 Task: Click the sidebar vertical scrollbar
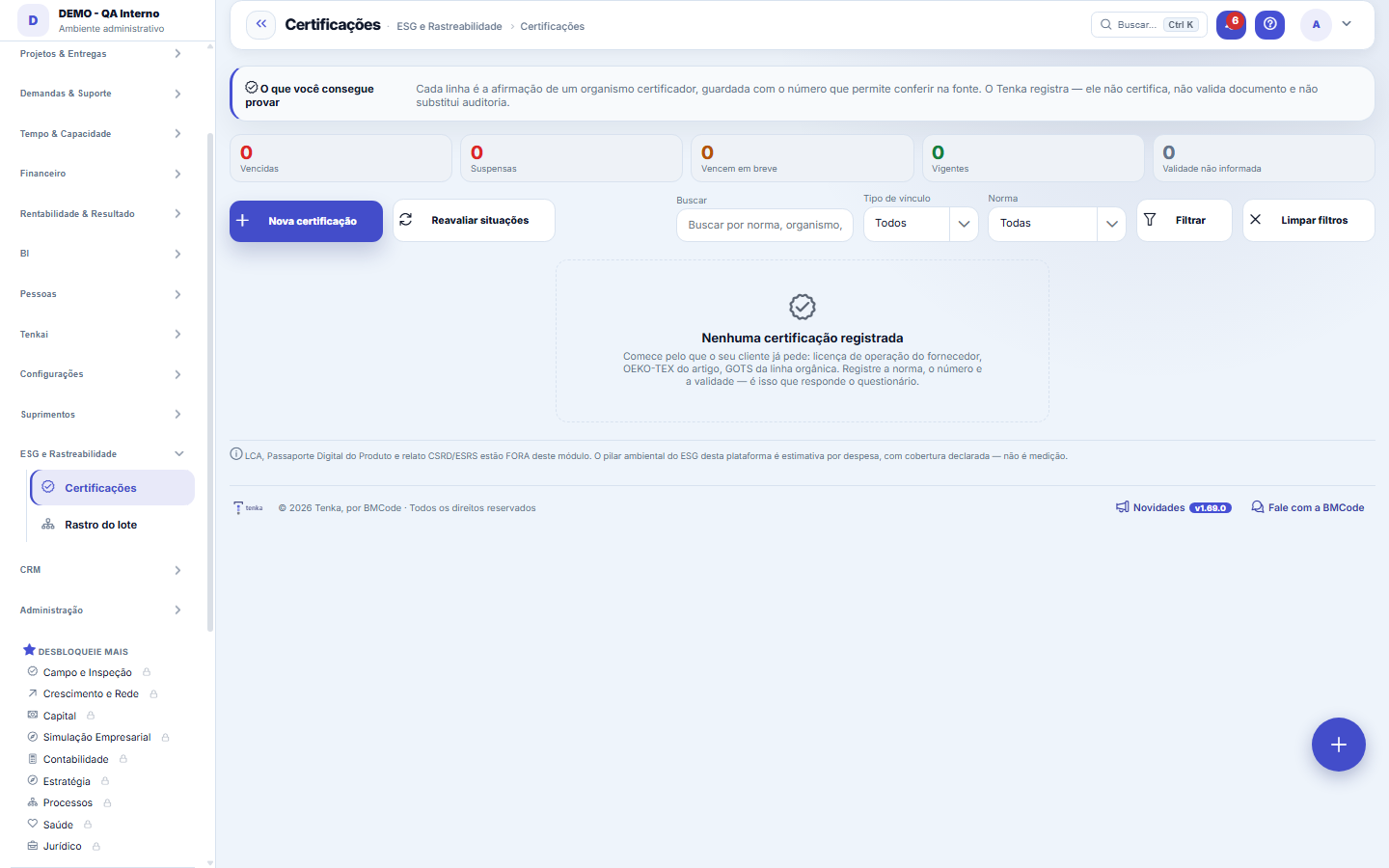(210, 382)
